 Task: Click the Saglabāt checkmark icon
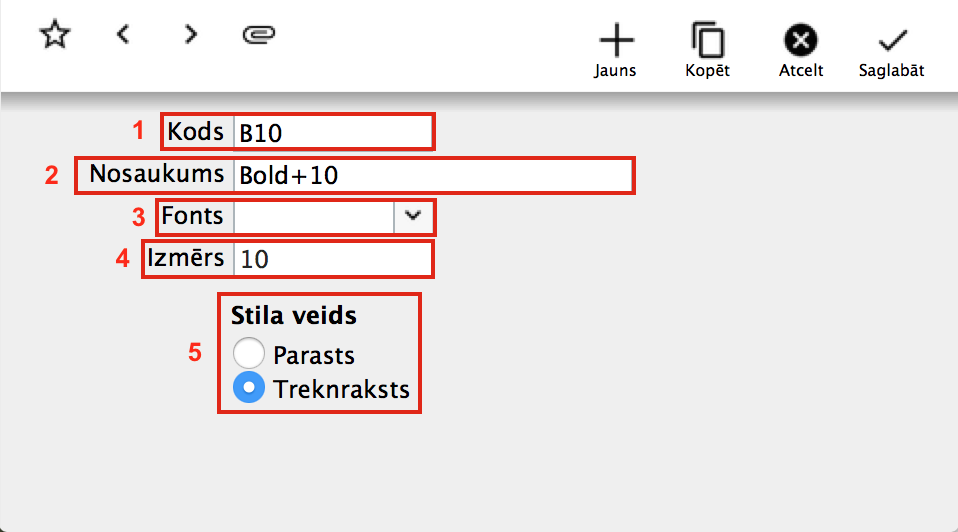(x=891, y=41)
